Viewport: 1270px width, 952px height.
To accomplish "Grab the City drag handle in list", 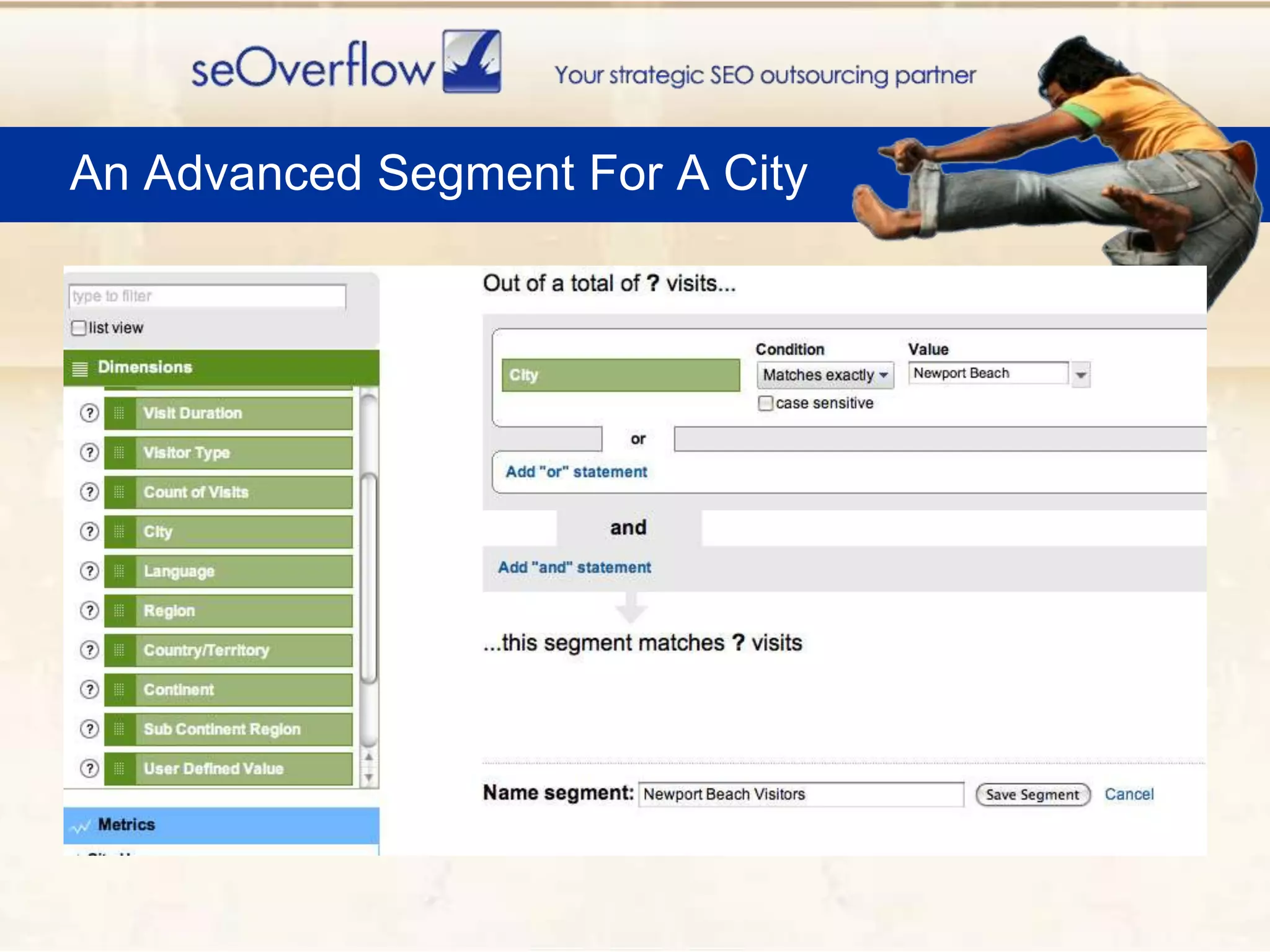I will coord(120,531).
